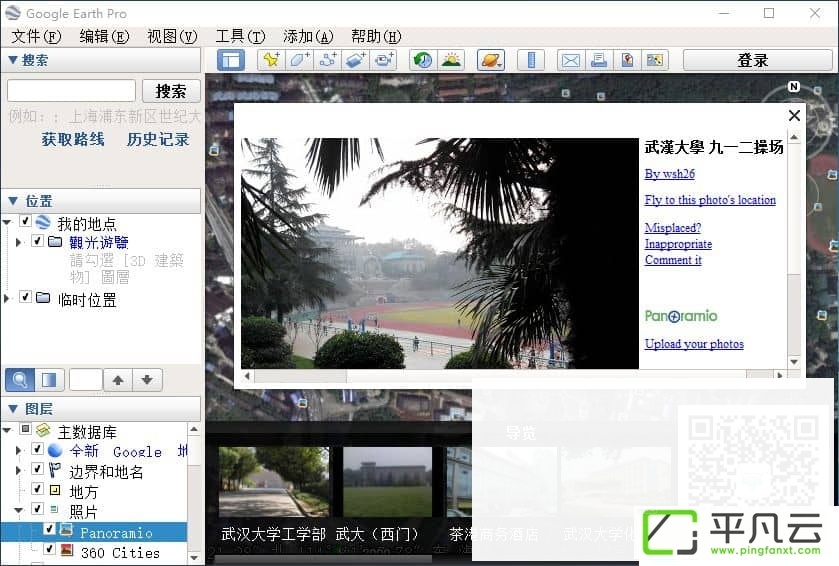Toggle the 觀光游覽 folder checkbox
Viewport: 839px width, 566px height.
click(x=37, y=241)
